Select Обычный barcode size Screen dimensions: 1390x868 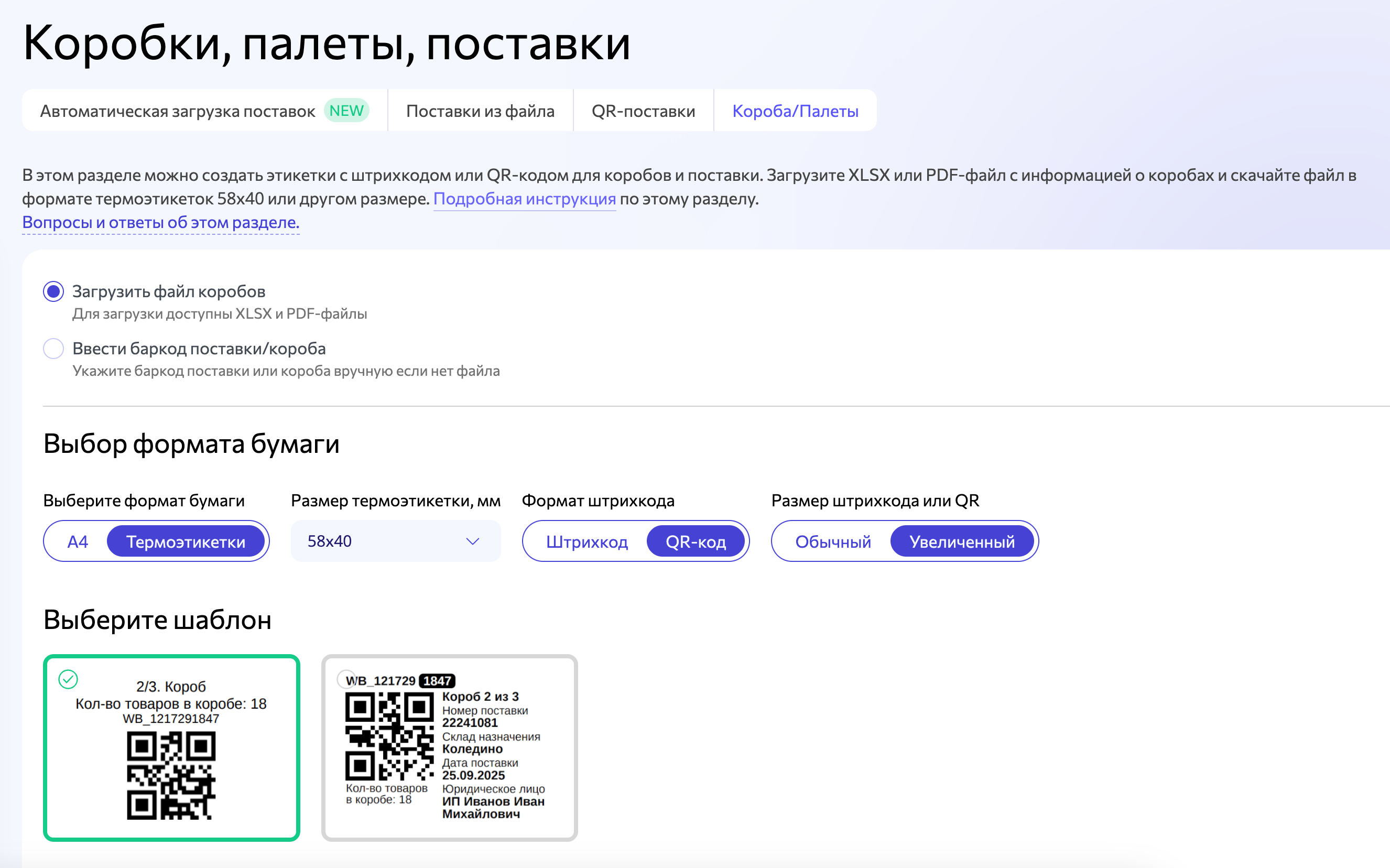click(x=832, y=540)
